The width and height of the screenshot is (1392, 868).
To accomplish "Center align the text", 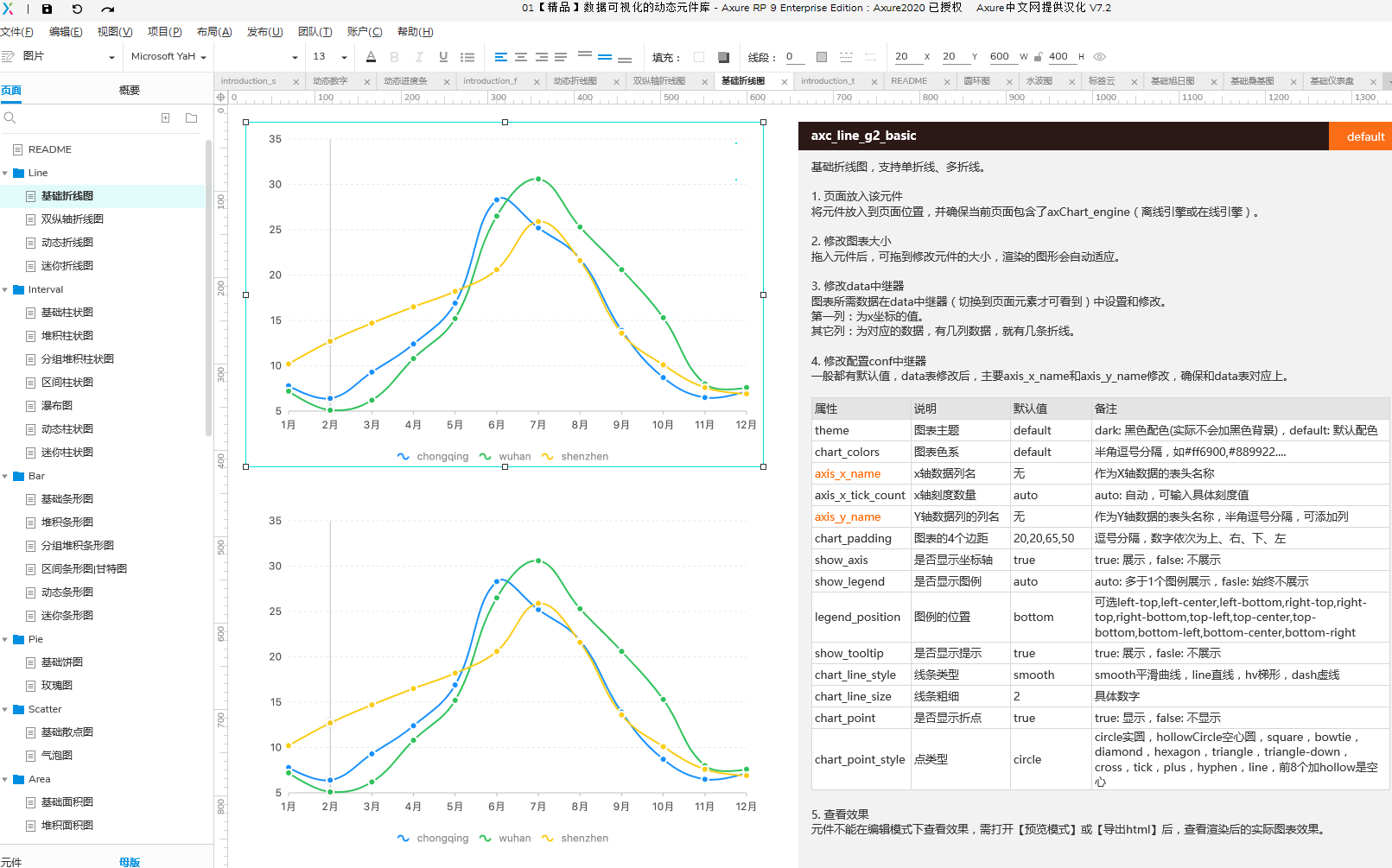I will [521, 57].
